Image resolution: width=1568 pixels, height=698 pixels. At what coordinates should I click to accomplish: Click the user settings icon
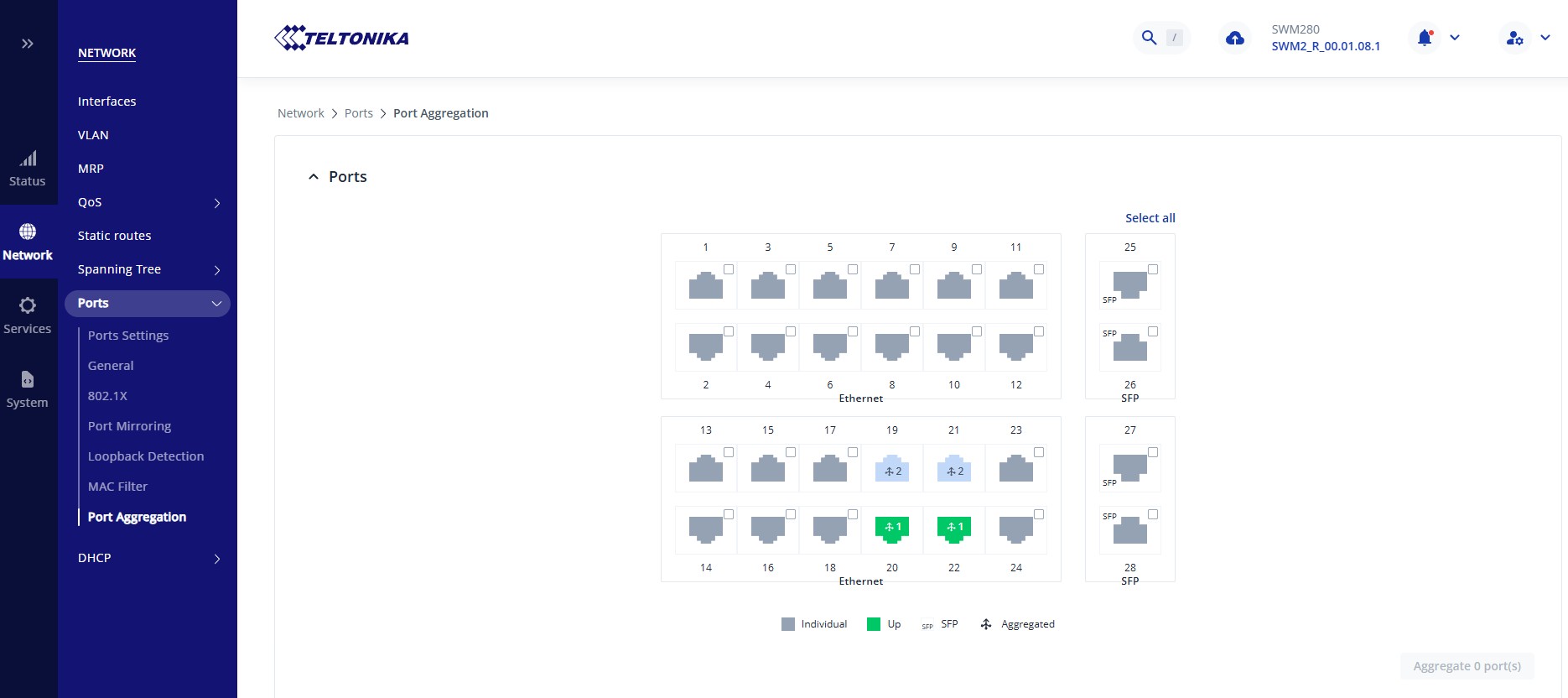[x=1514, y=38]
